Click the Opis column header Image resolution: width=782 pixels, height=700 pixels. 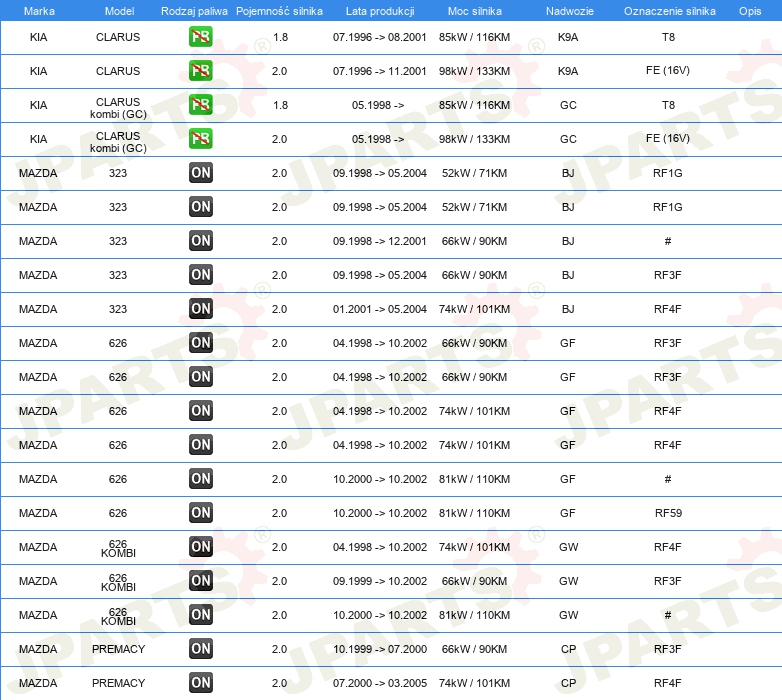[750, 11]
